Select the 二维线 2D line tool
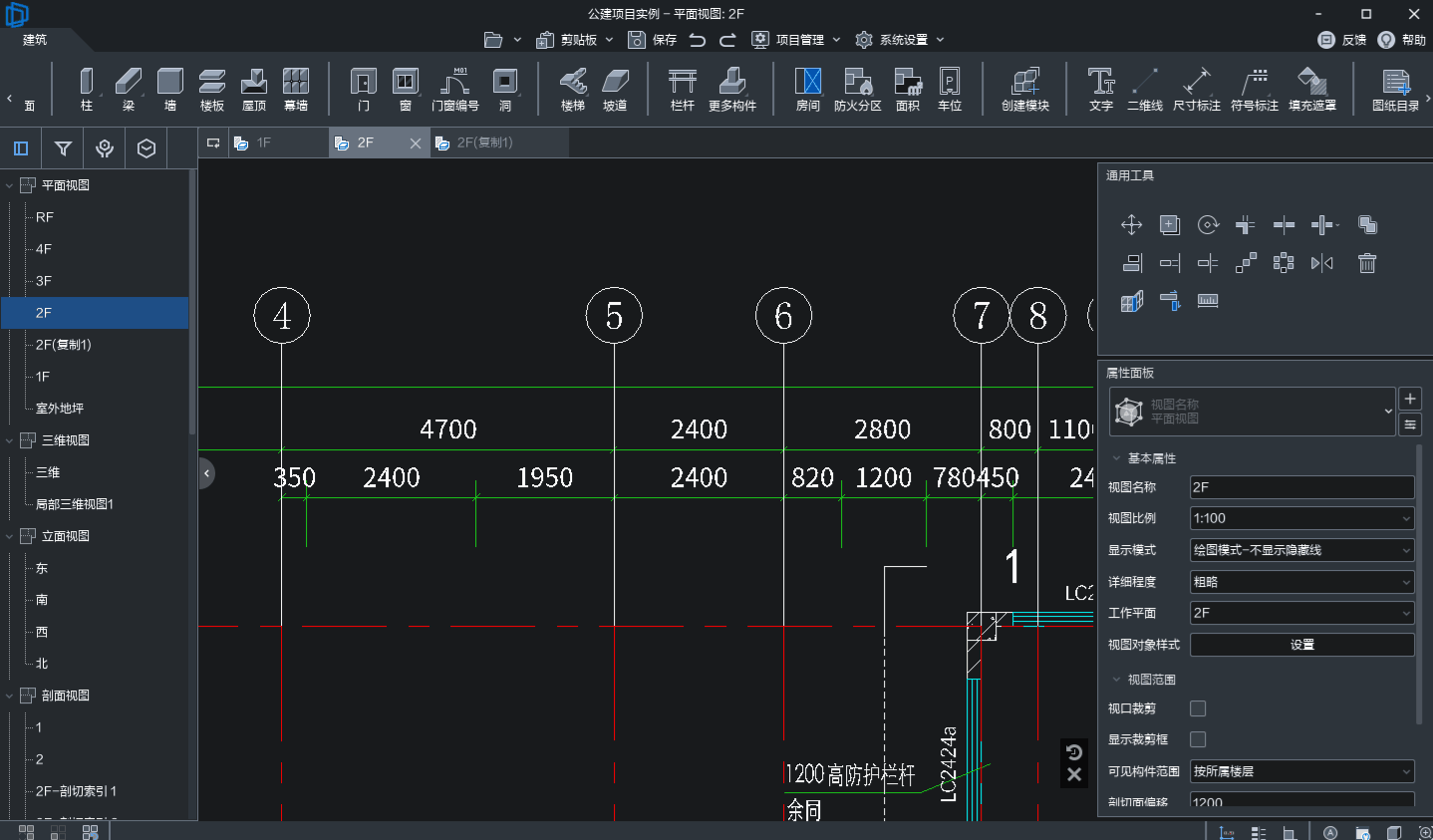The image size is (1433, 840). click(1145, 90)
